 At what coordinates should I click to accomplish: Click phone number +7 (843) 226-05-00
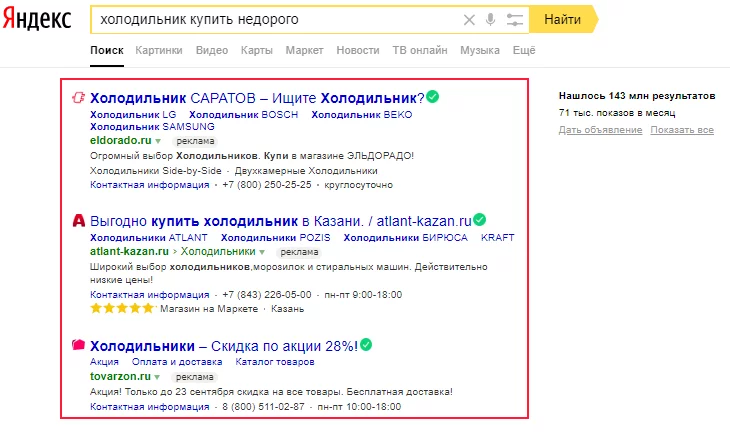point(267,295)
